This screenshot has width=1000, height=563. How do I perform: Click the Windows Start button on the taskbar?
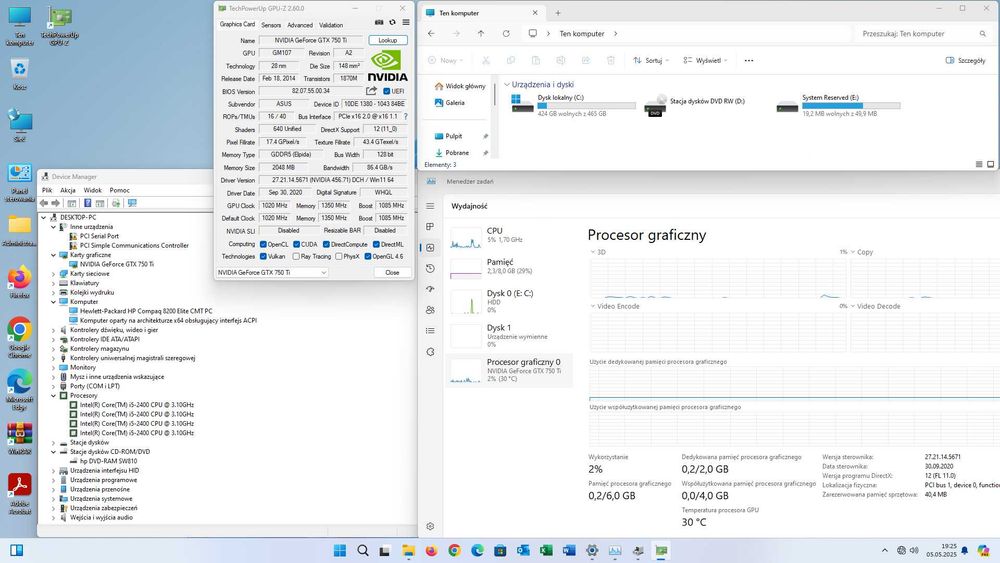(x=340, y=550)
